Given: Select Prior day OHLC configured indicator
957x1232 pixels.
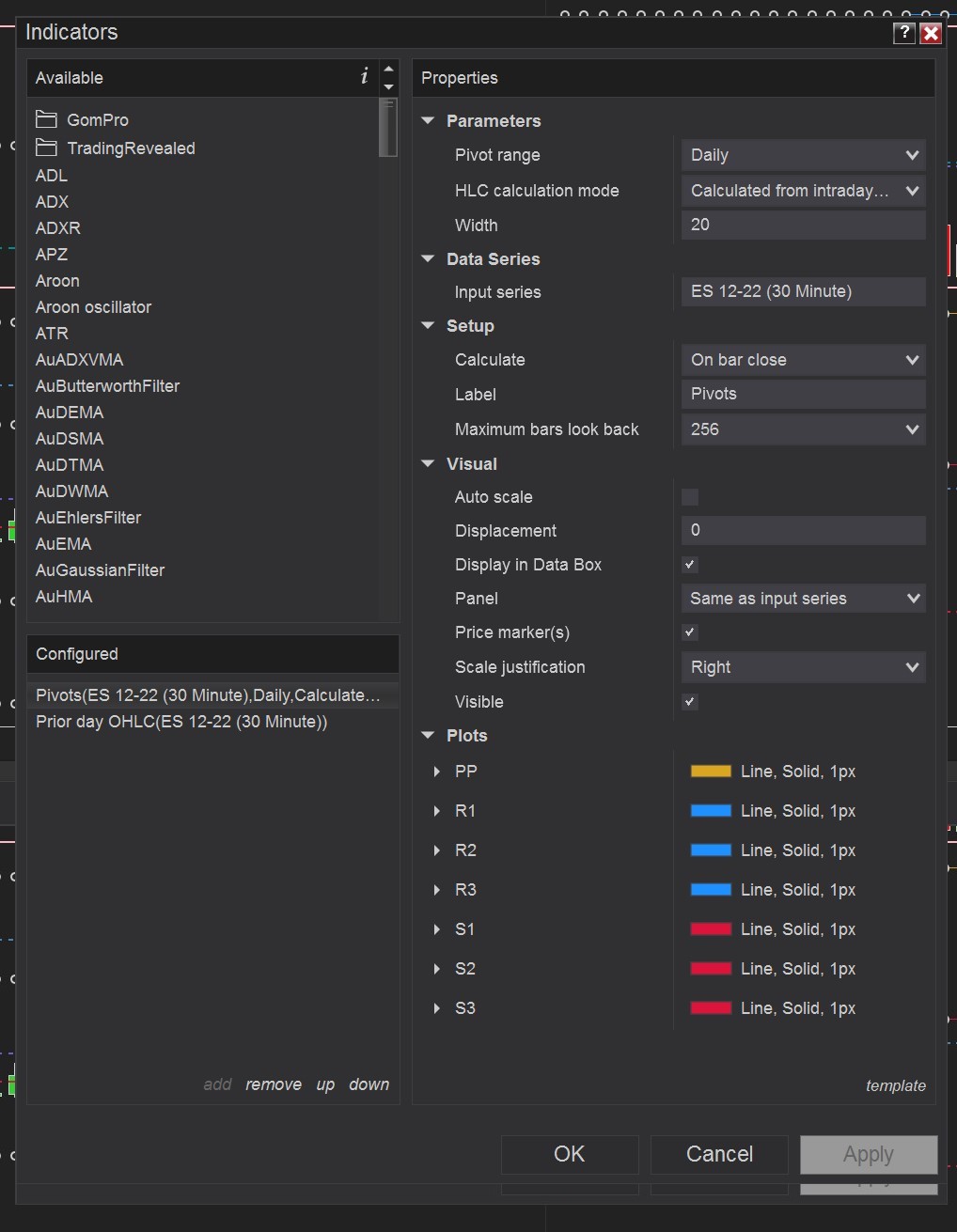Looking at the screenshot, I should pos(181,722).
